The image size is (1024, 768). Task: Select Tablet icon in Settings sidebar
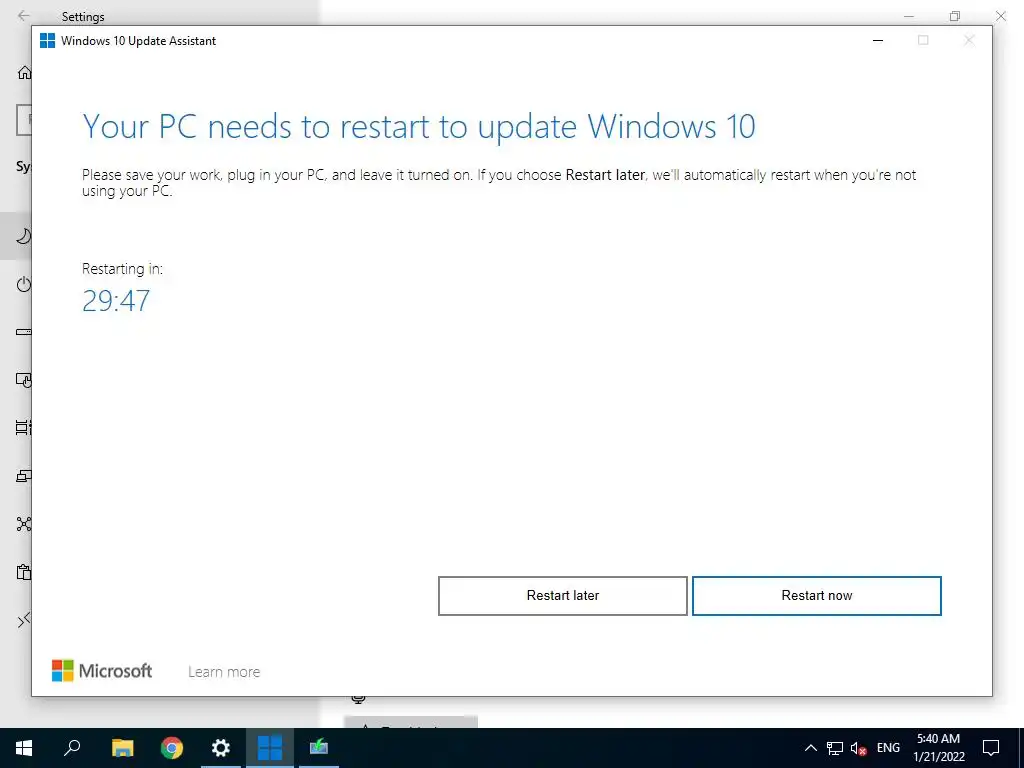coord(24,380)
